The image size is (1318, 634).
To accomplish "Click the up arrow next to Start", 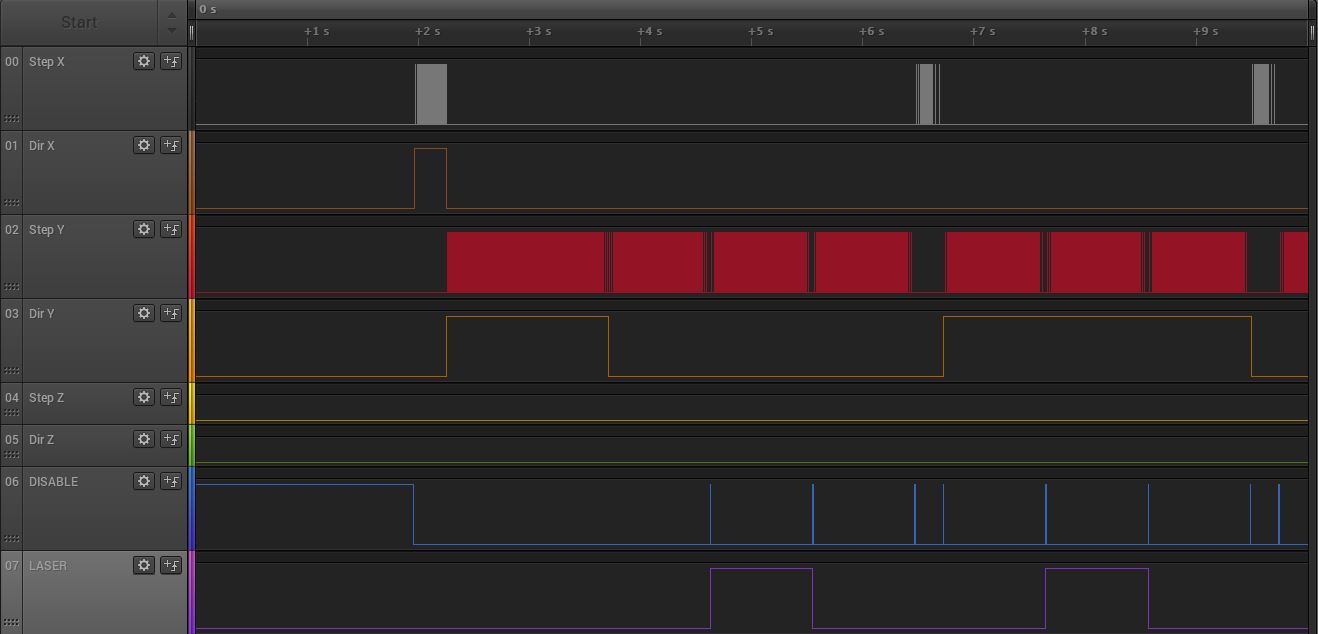I will (172, 15).
